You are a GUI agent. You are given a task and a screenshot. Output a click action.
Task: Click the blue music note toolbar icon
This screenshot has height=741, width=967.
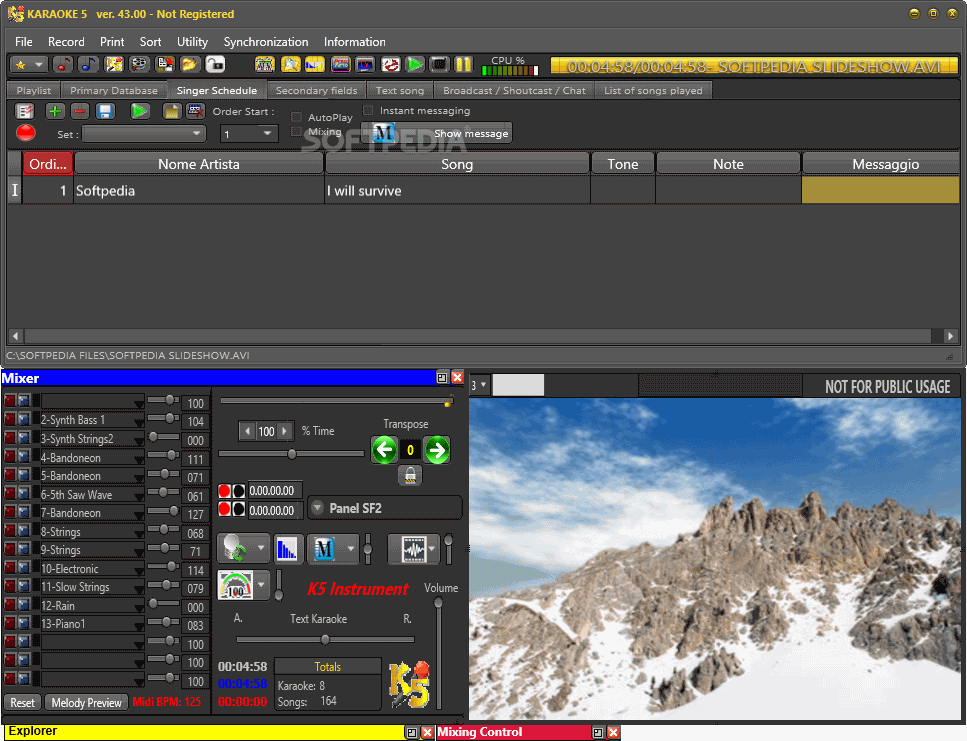click(88, 64)
